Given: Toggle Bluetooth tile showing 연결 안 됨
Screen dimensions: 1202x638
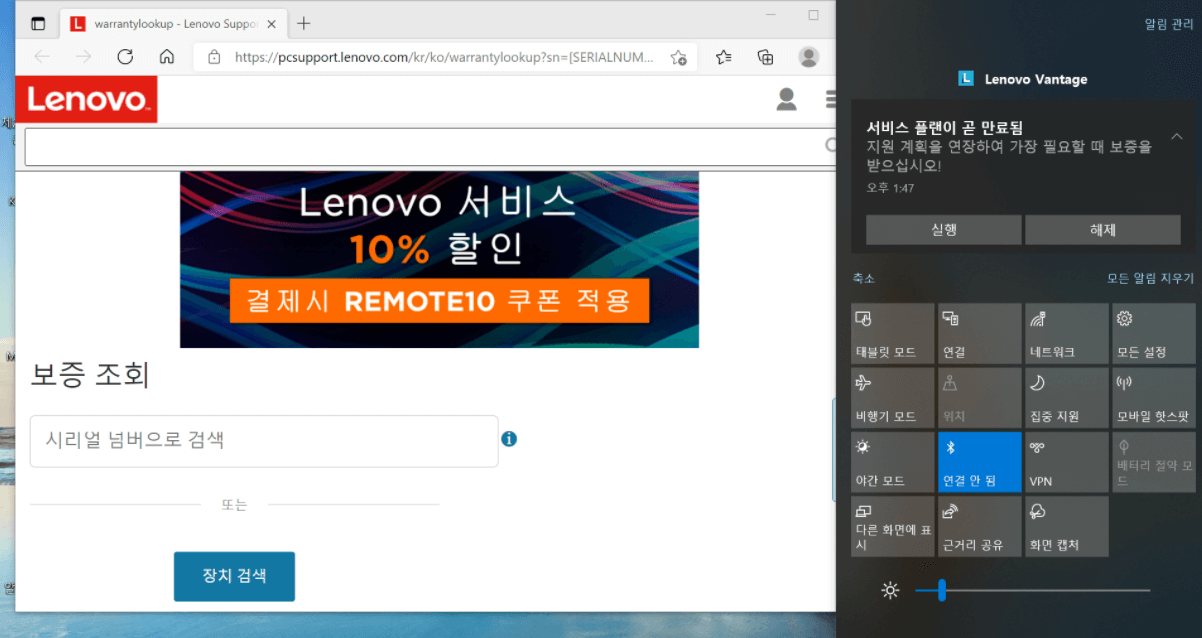Looking at the screenshot, I should [x=979, y=461].
